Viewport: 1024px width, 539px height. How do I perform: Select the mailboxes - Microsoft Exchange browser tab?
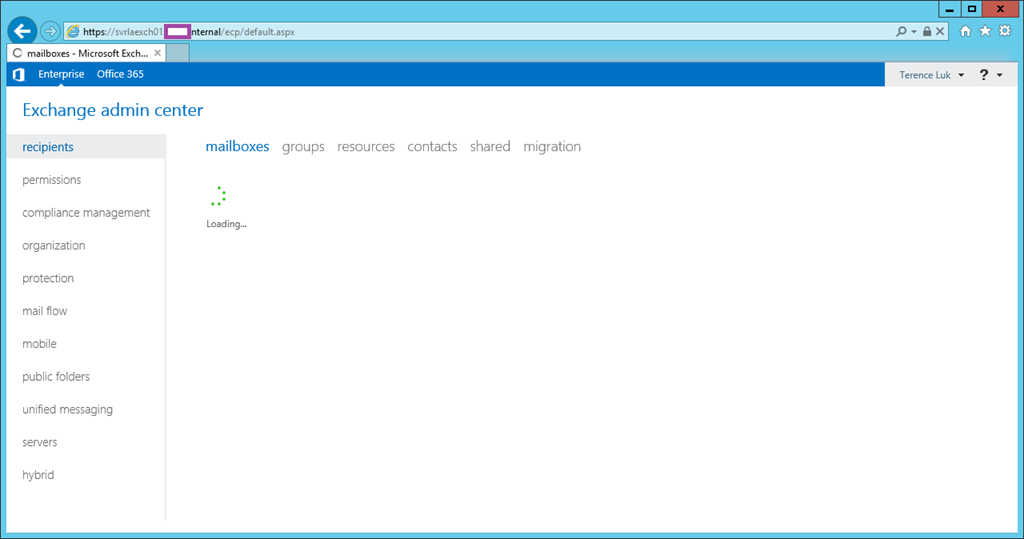point(86,54)
